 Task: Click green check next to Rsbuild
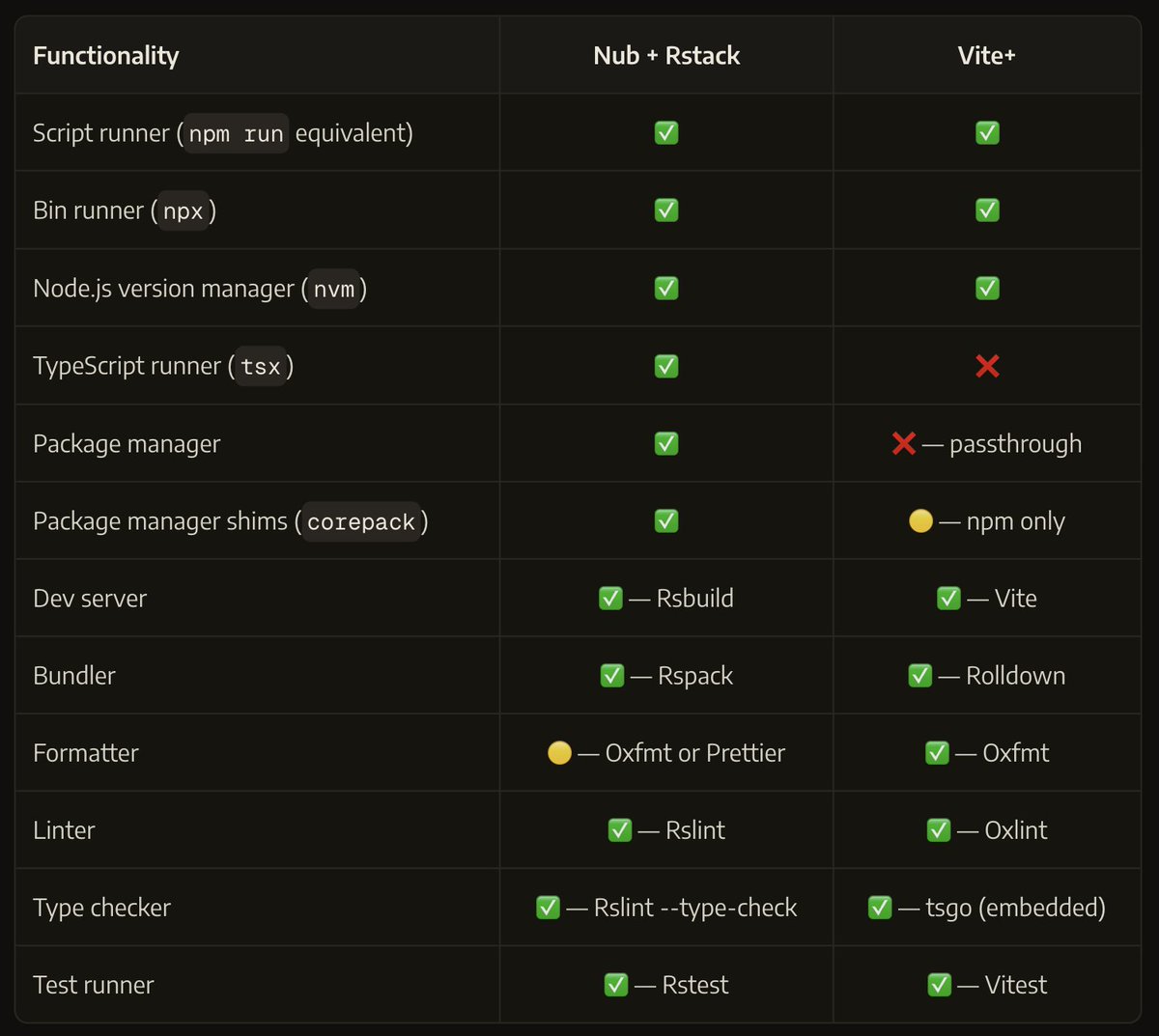[610, 599]
